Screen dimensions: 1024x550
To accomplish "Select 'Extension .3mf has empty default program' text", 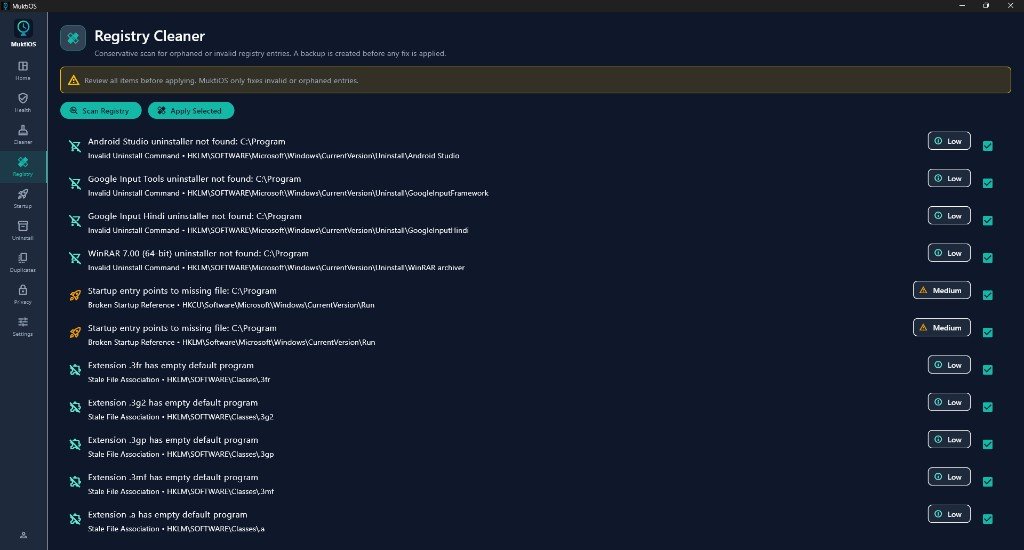I will 173,477.
